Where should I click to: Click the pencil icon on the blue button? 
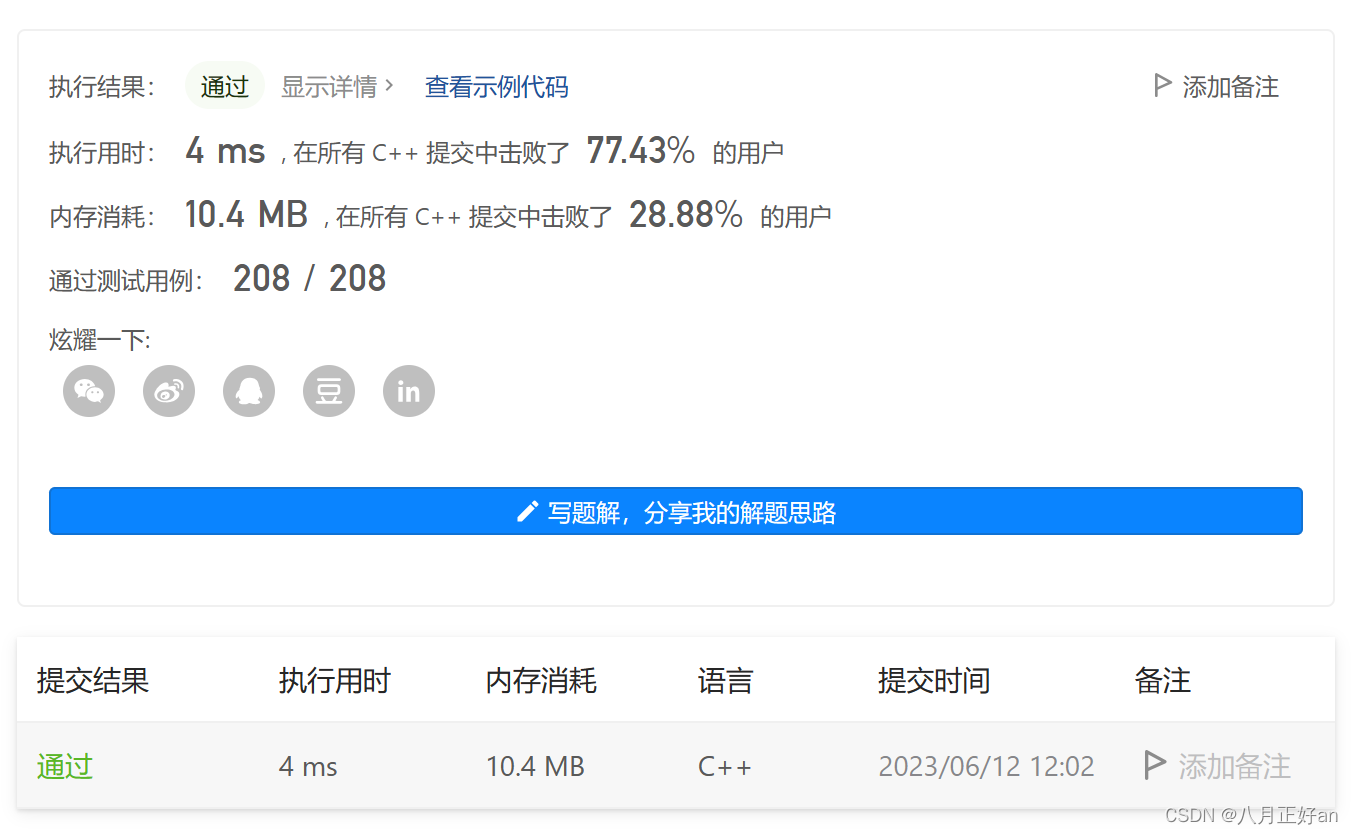527,512
